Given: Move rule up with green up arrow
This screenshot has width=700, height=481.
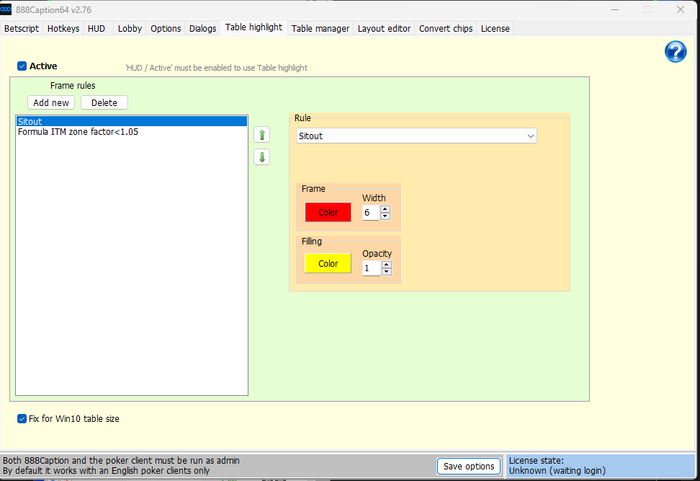Looking at the screenshot, I should pos(262,134).
